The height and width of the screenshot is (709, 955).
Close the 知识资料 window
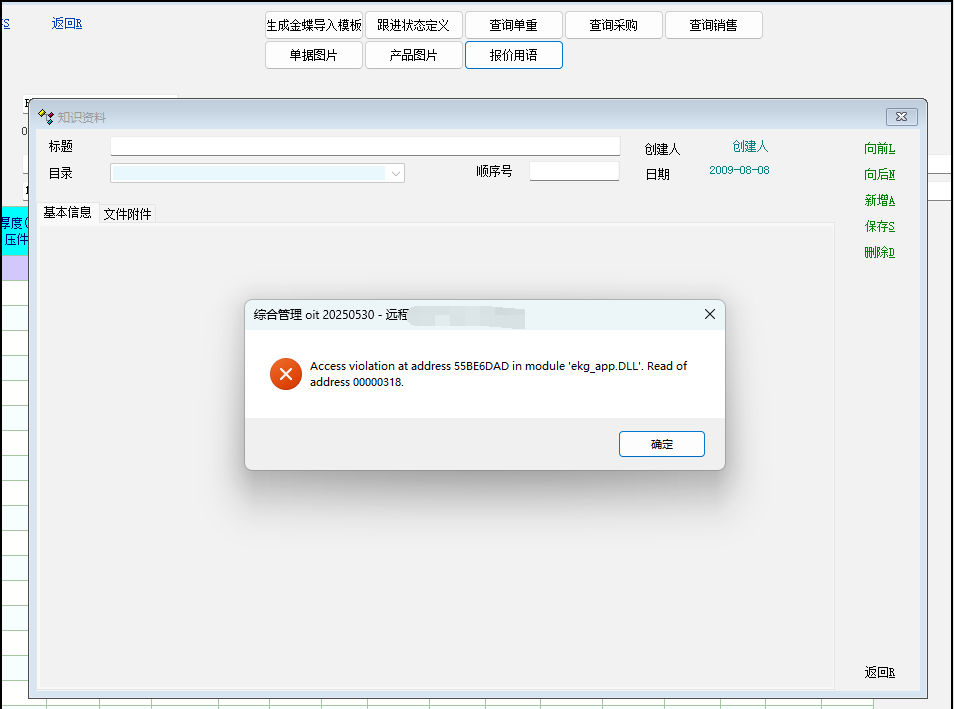(900, 117)
